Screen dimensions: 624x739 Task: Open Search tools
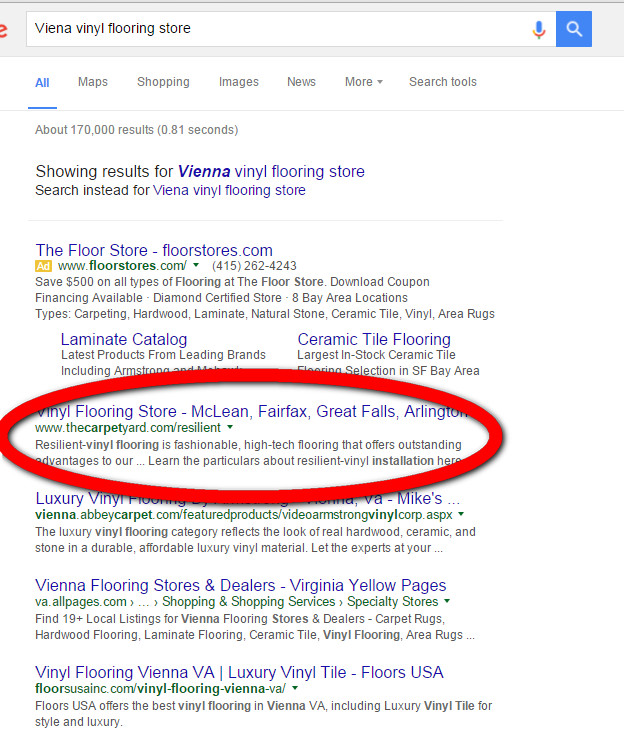tap(443, 82)
